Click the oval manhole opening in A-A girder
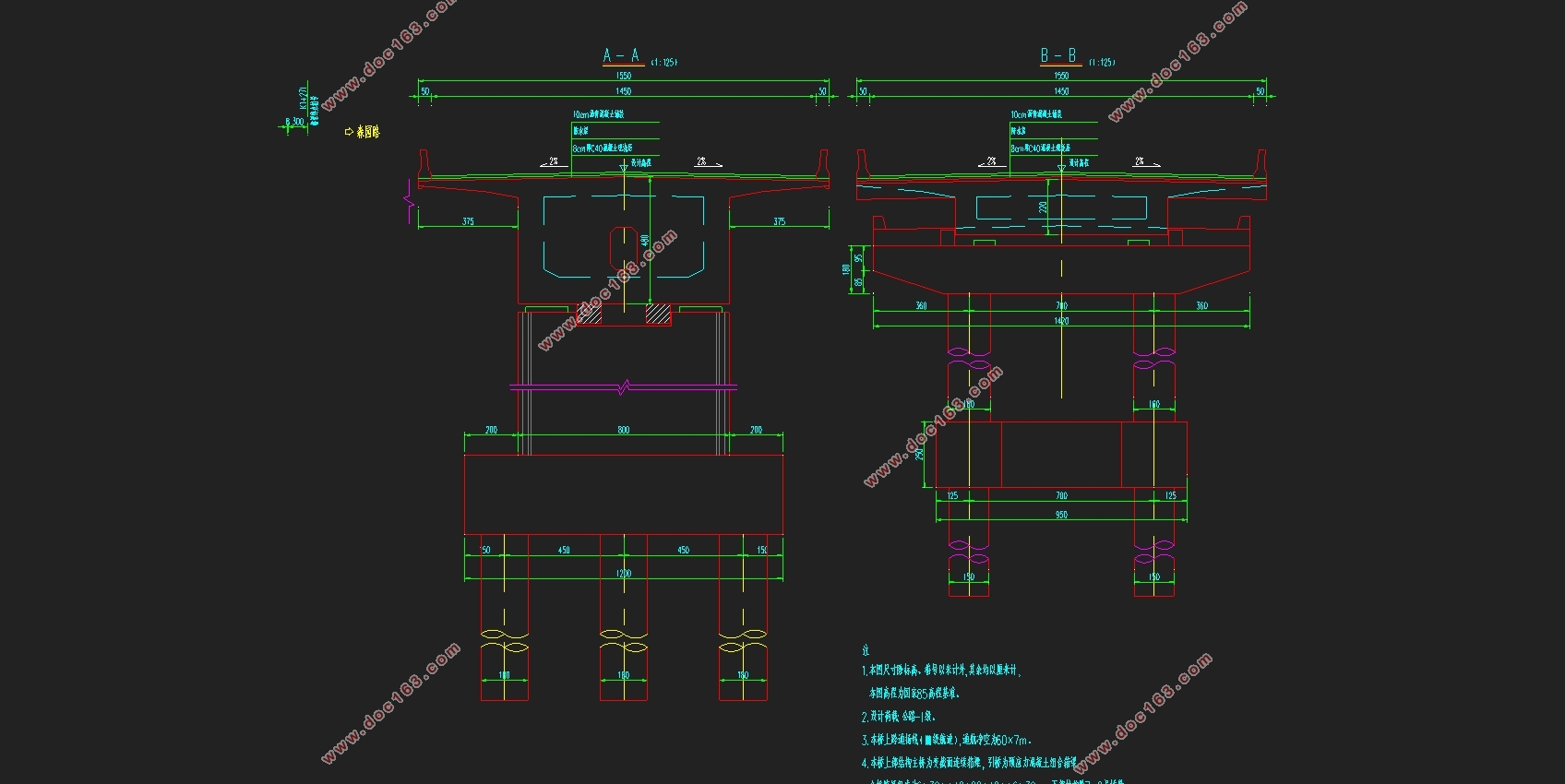The width and height of the screenshot is (1565, 784). [624, 249]
